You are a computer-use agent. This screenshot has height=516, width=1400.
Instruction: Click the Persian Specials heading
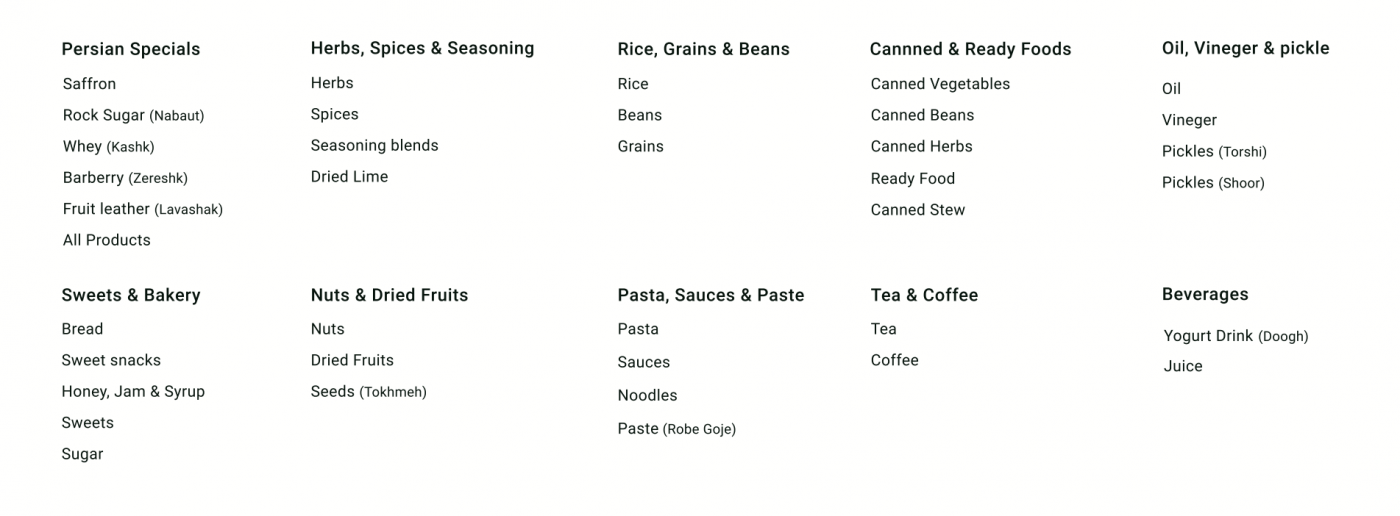[x=131, y=49]
